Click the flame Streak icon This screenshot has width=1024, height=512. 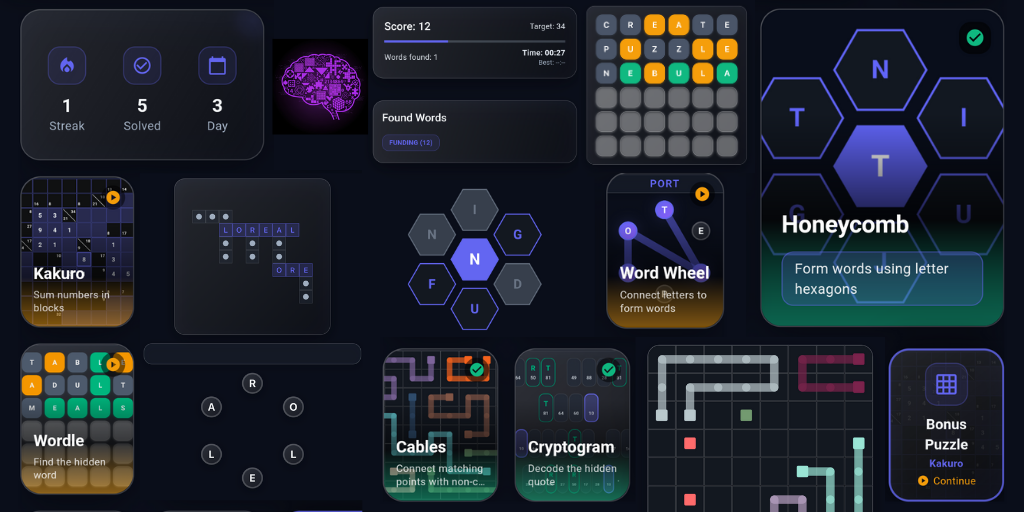click(67, 65)
